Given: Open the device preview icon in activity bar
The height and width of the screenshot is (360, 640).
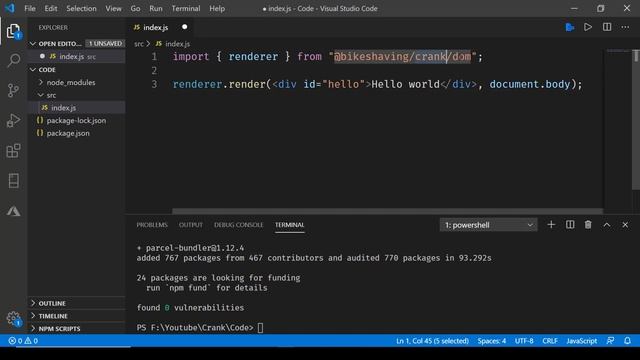Looking at the screenshot, I should (13, 181).
